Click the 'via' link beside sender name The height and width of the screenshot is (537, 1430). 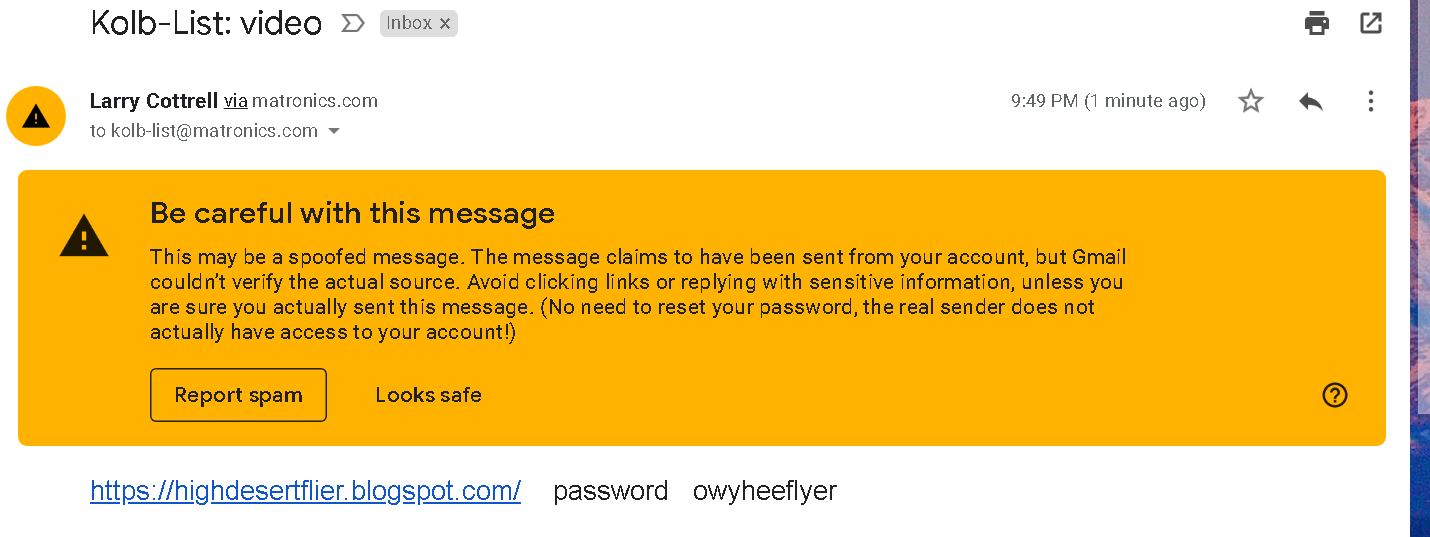[235, 101]
